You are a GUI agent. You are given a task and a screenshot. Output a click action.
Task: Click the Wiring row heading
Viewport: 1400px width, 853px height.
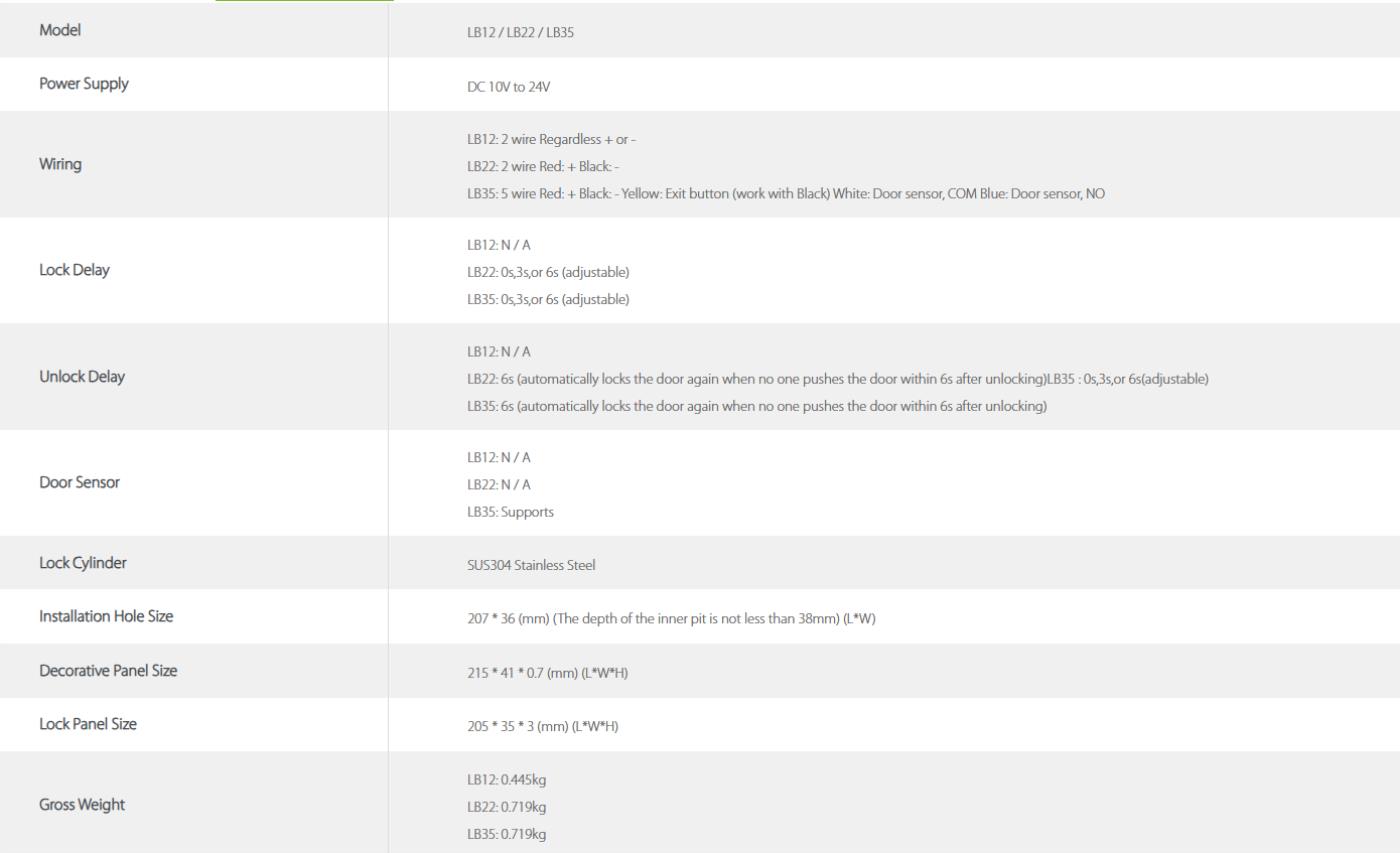60,164
